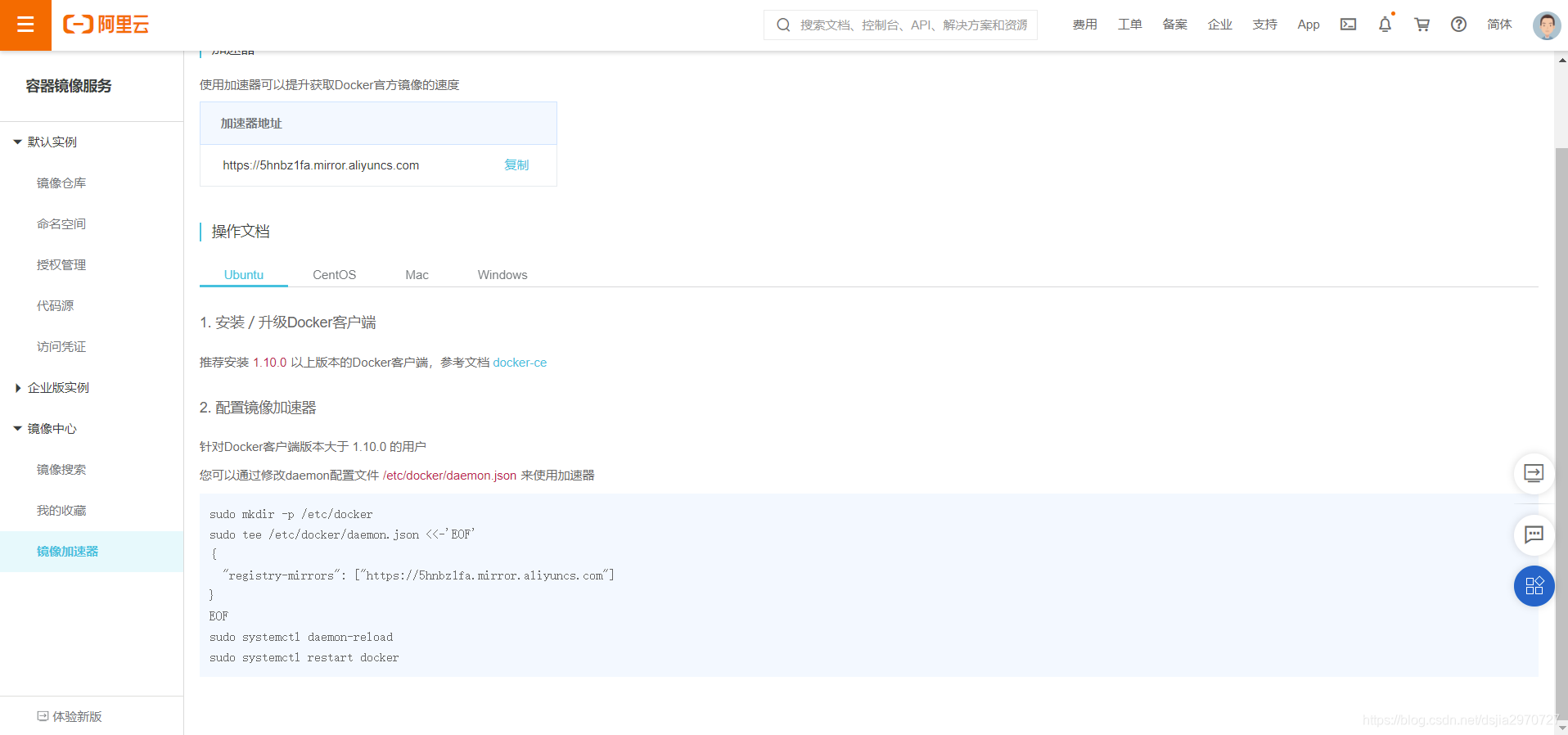Click App in the top bar
This screenshot has width=1568, height=735.
click(1309, 25)
